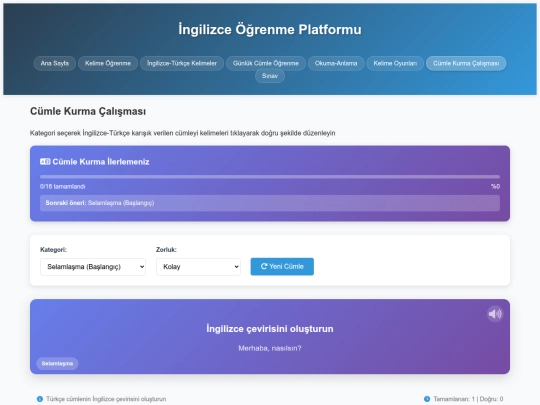
Task: Open Kelime Oyunları tab
Action: pyautogui.click(x=395, y=63)
